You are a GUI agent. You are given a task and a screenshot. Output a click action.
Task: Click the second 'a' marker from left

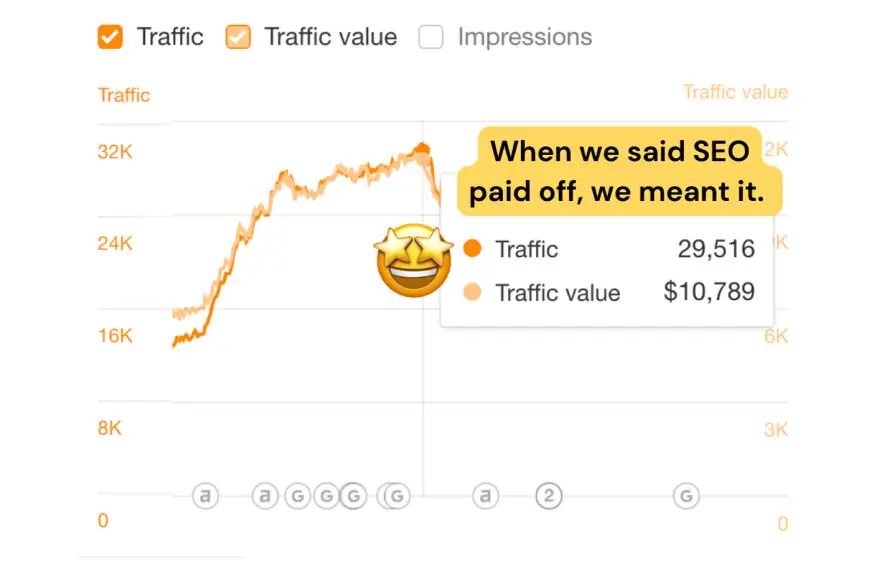click(x=265, y=495)
